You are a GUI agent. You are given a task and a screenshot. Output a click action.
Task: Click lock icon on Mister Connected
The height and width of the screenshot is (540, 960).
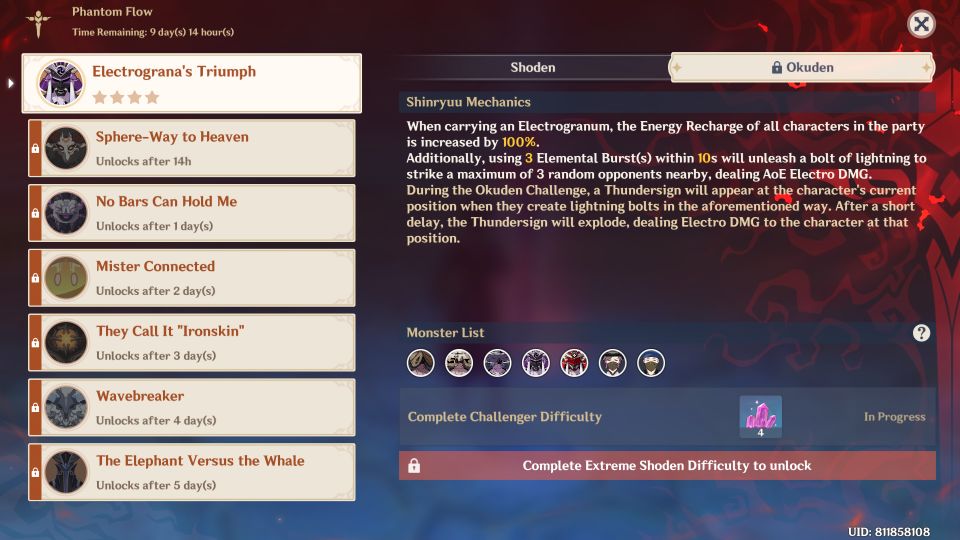[35, 278]
